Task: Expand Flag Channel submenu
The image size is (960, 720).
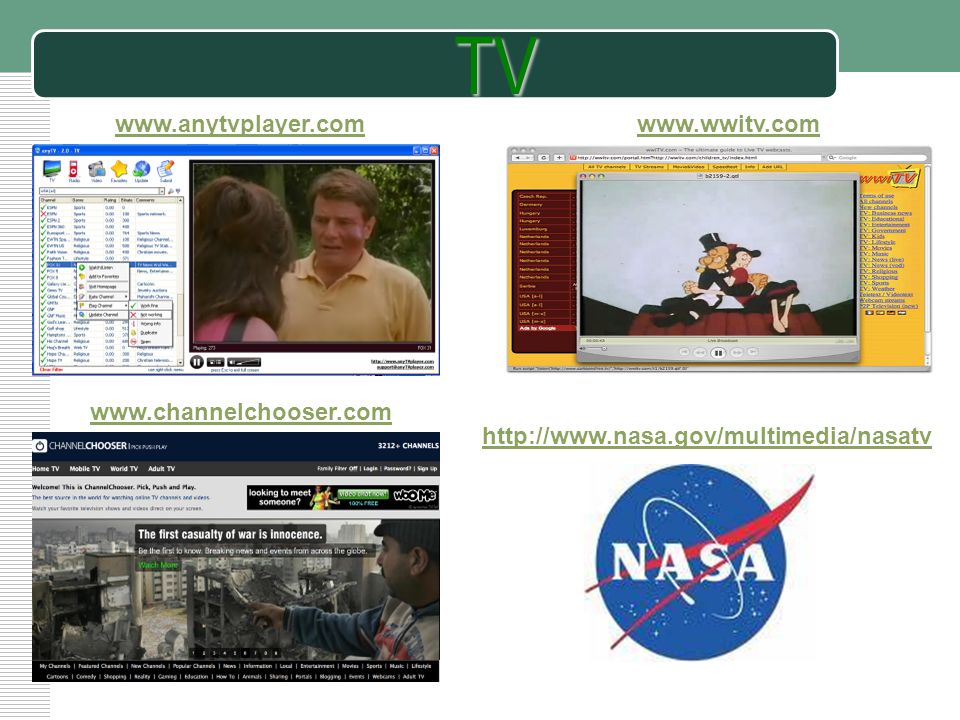Action: click(x=102, y=306)
